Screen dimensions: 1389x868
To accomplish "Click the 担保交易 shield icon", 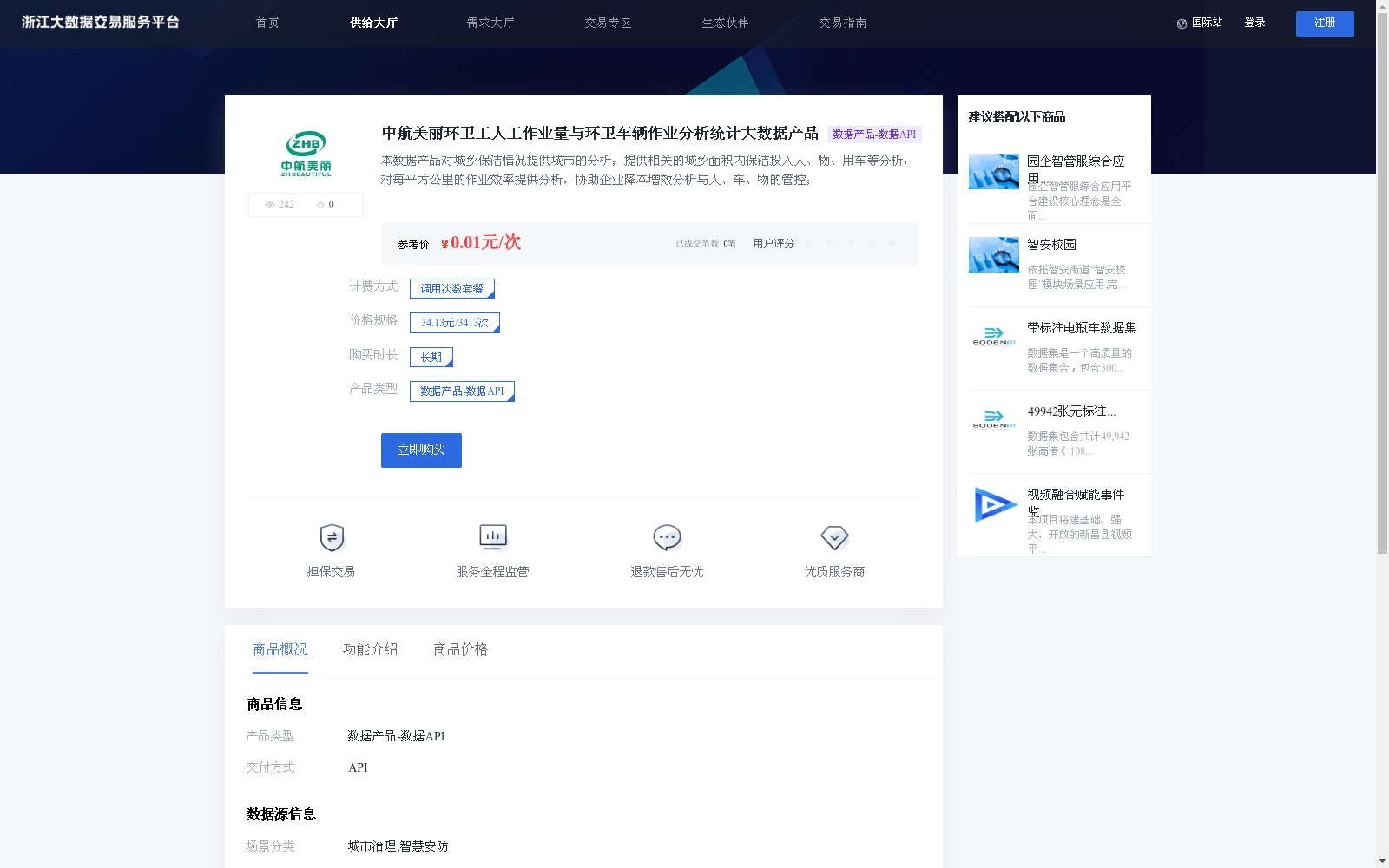I will [332, 538].
